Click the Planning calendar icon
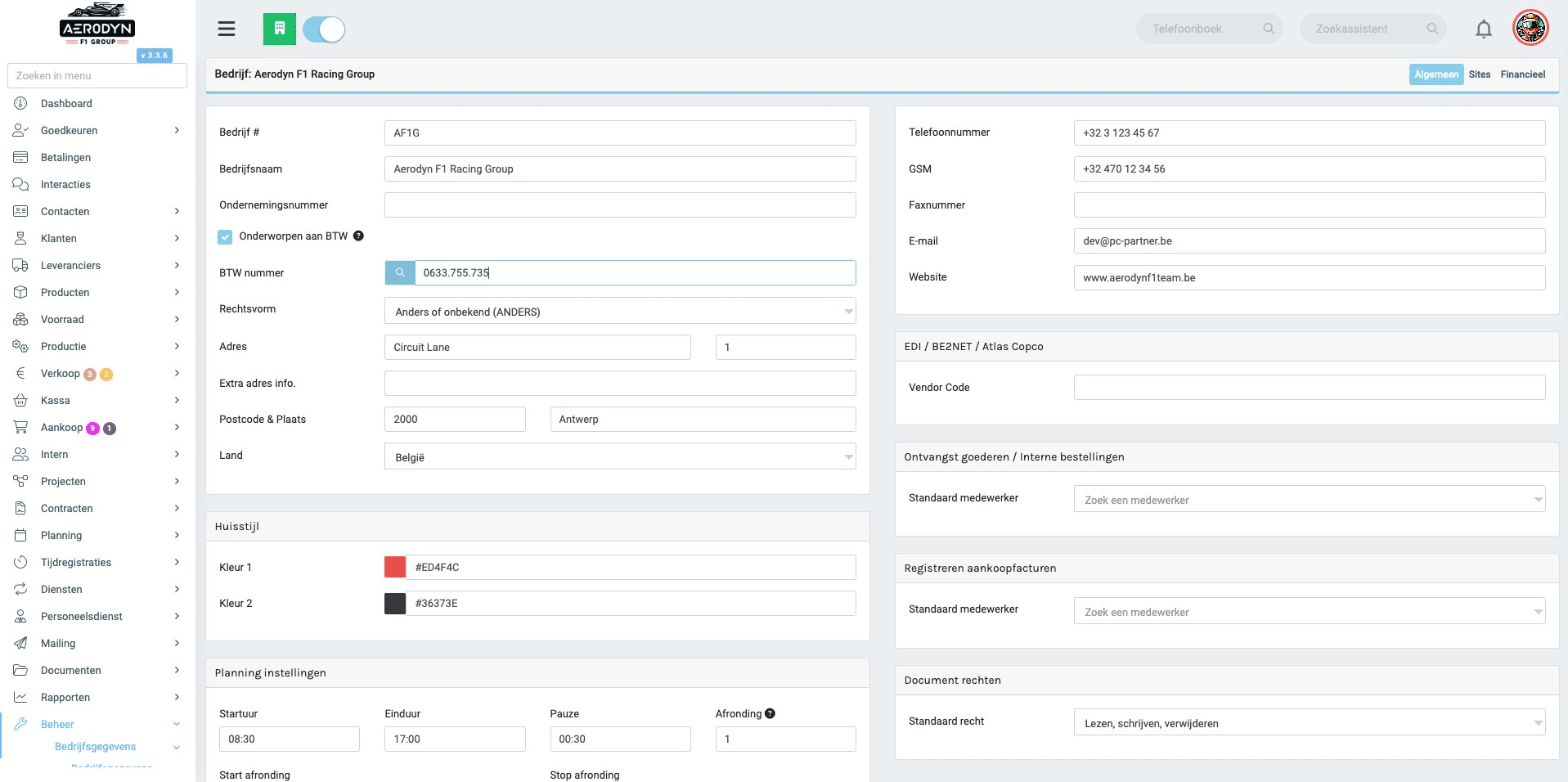This screenshot has width=1568, height=782. (x=20, y=535)
